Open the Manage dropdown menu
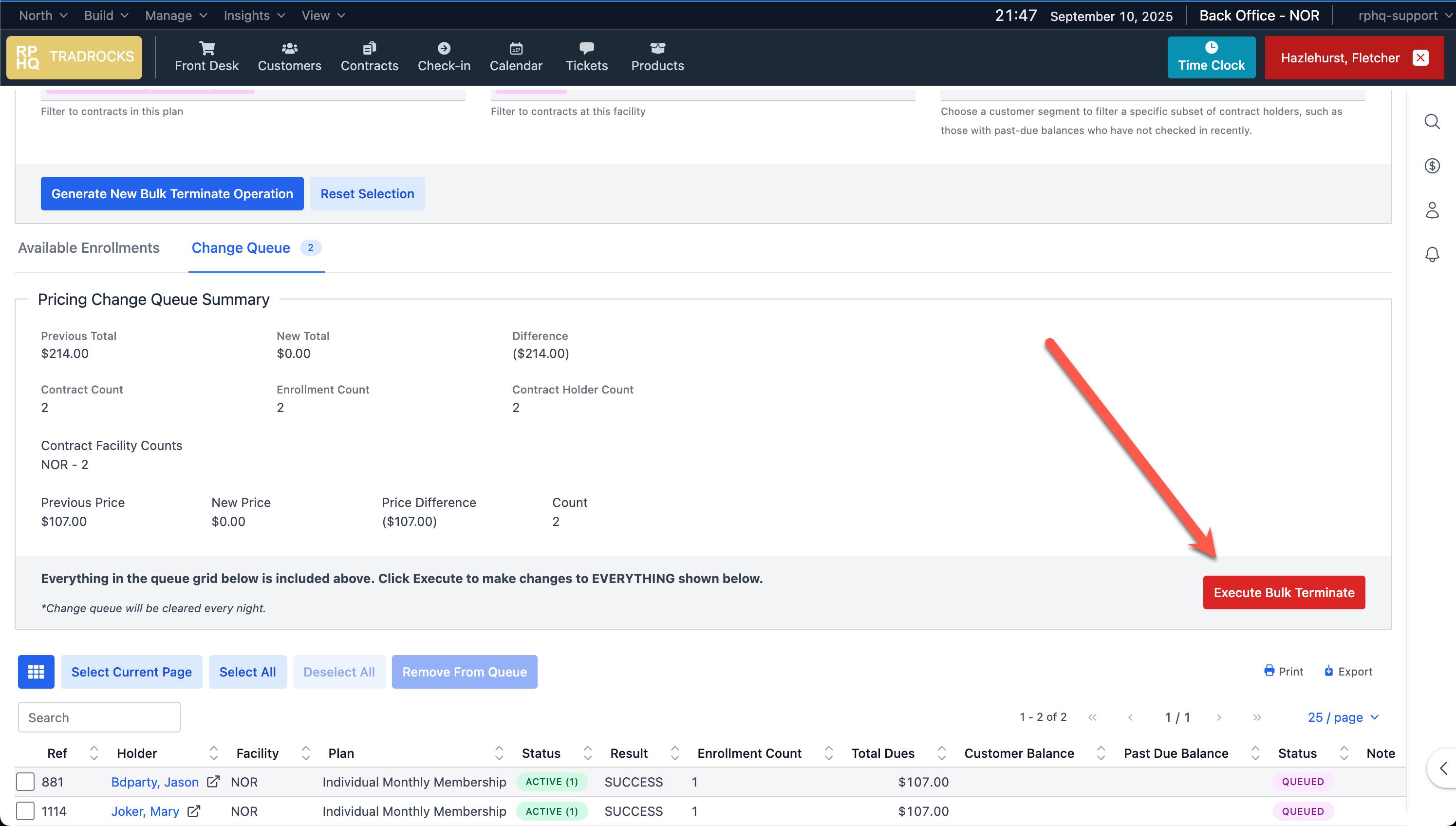 tap(176, 15)
